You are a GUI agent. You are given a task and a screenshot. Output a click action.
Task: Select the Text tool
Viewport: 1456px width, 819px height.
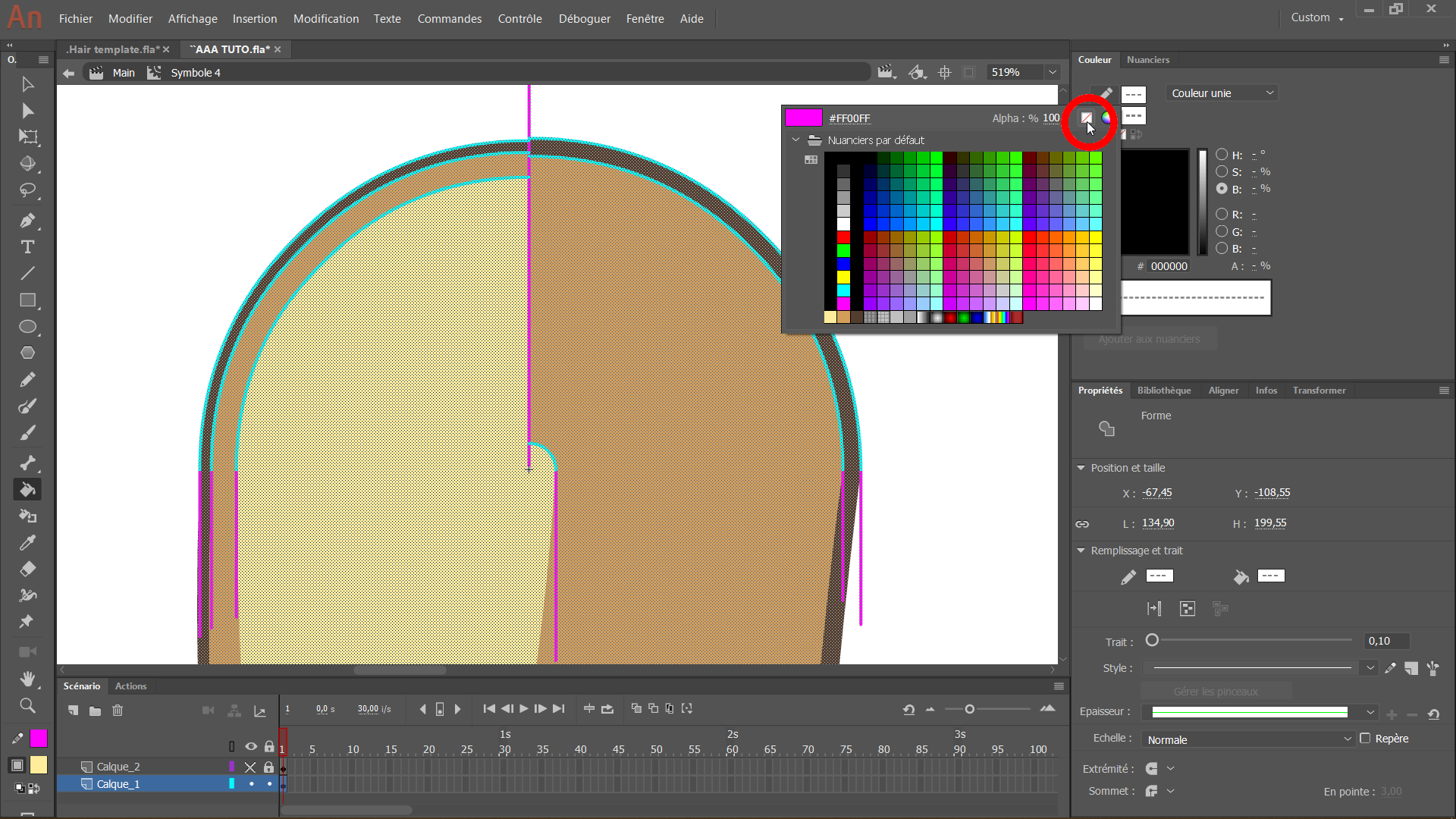[x=27, y=247]
